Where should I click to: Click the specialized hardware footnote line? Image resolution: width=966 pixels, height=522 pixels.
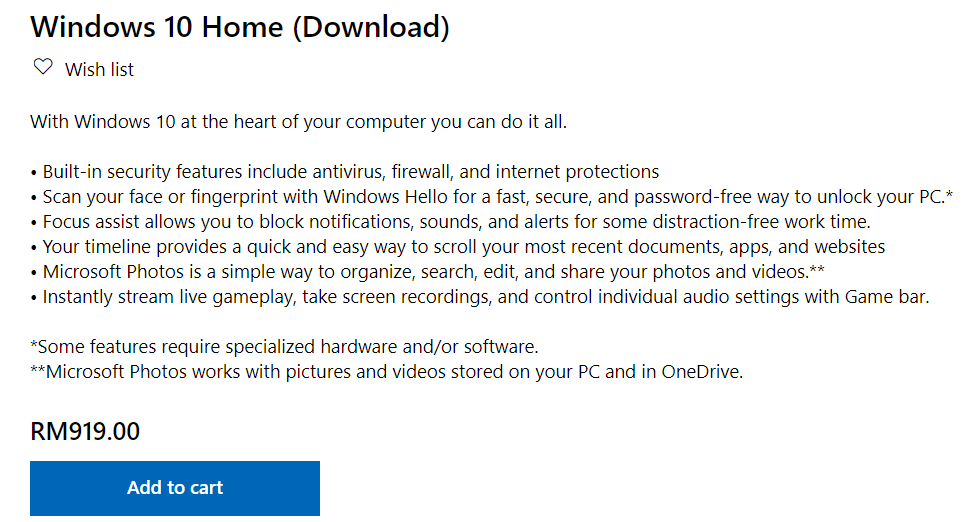284,347
